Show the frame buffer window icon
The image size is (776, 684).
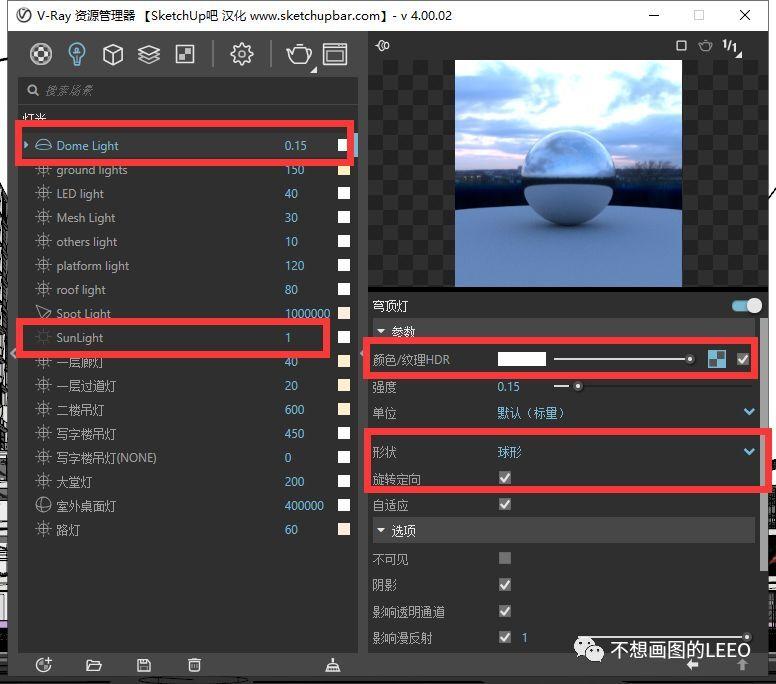tap(335, 54)
